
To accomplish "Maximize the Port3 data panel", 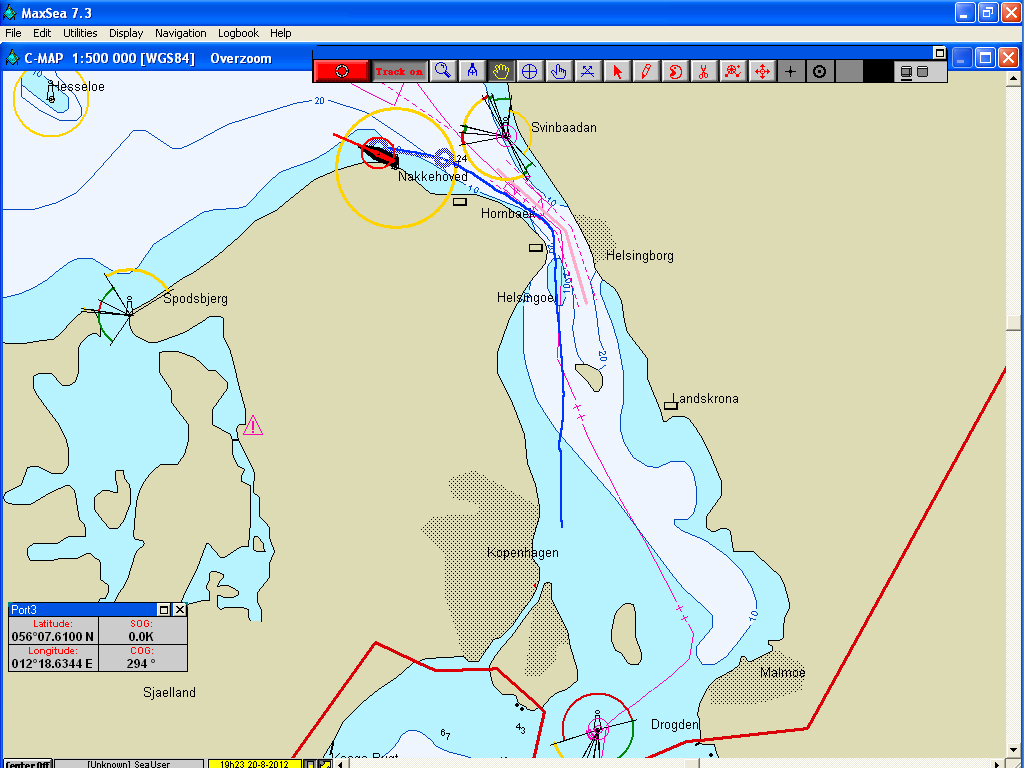I will point(164,609).
